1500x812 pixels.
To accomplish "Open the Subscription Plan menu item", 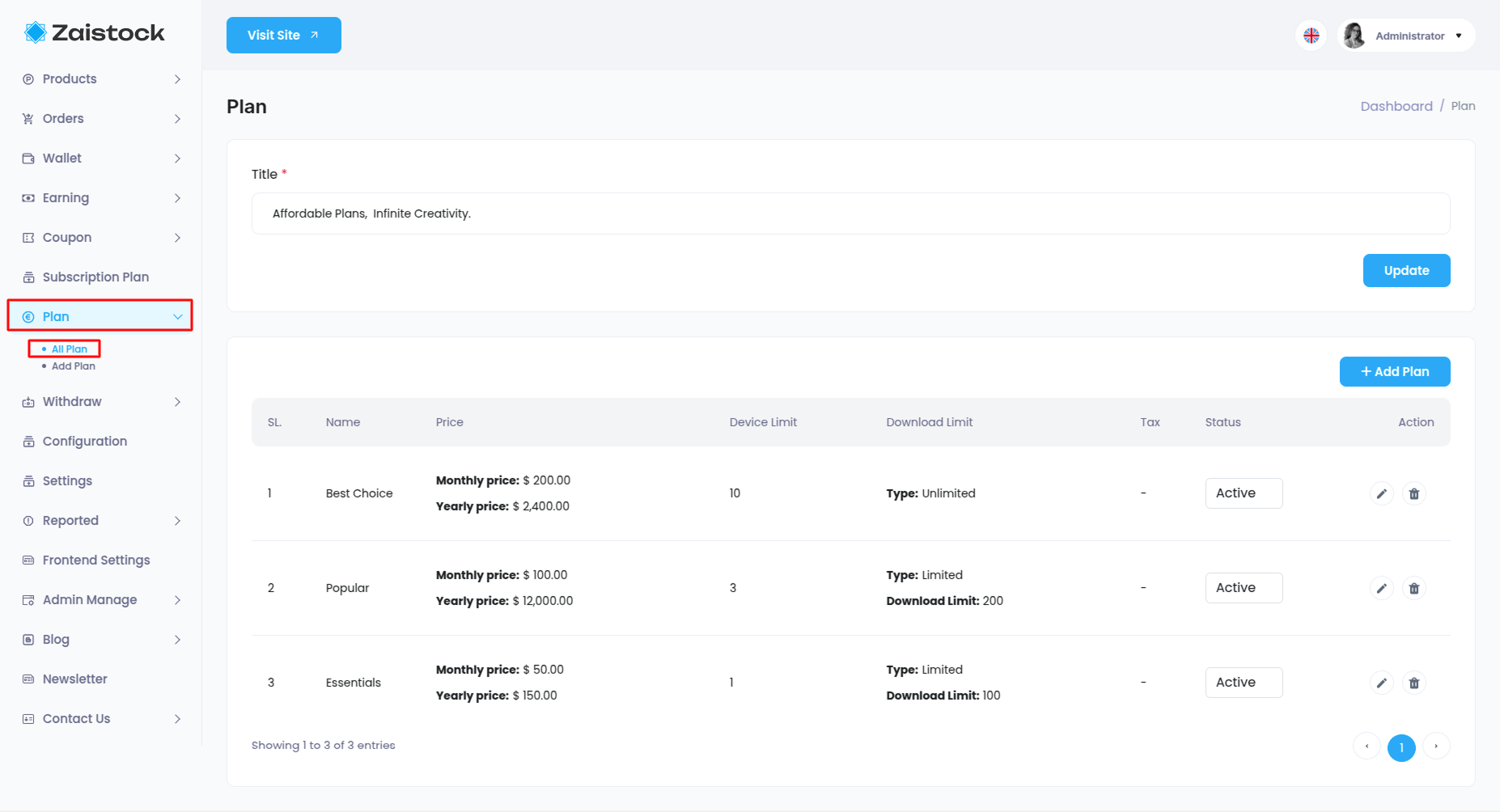I will [x=95, y=277].
